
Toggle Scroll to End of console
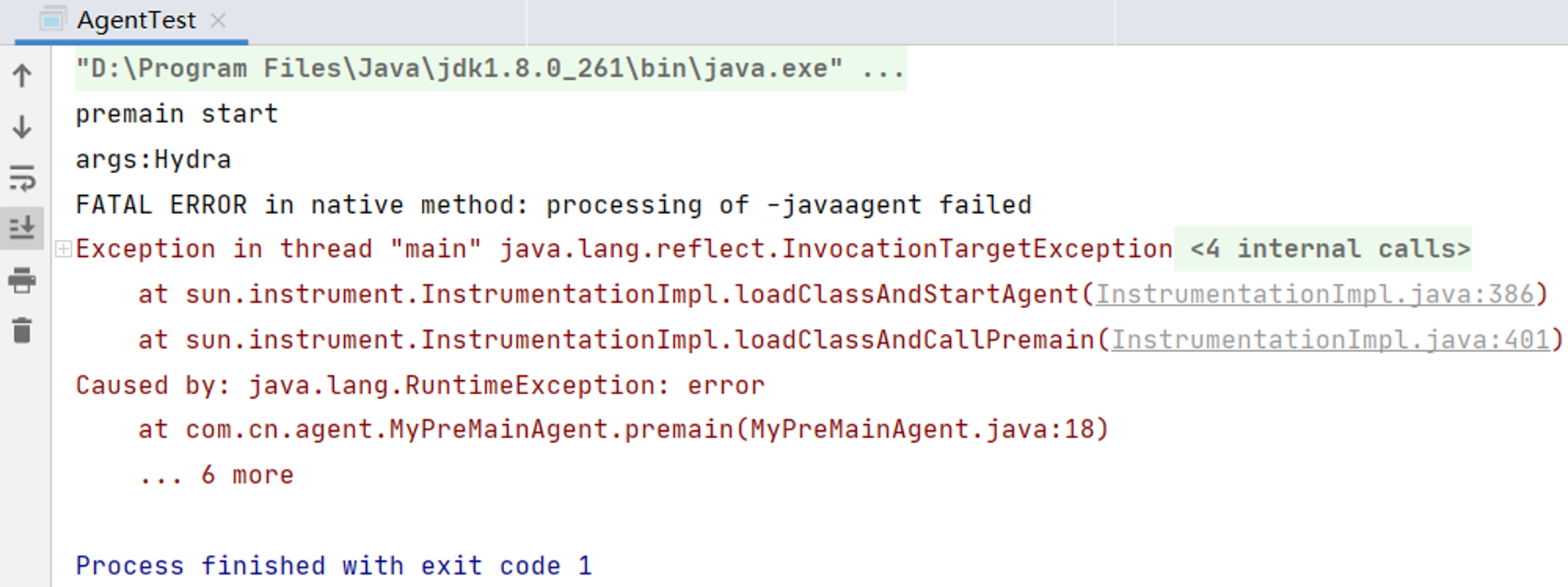pyautogui.click(x=22, y=228)
